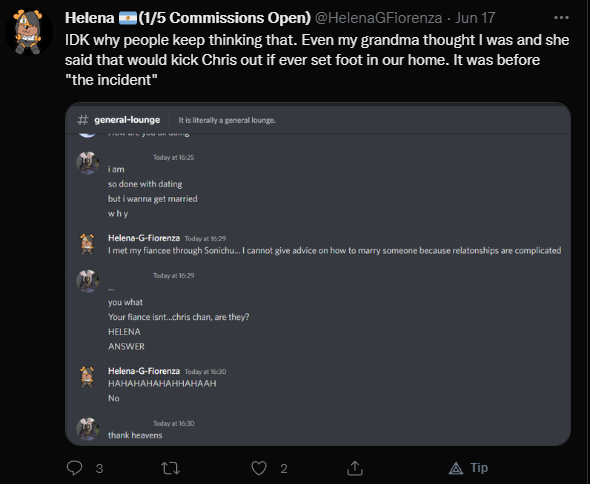Retweet this post
The width and height of the screenshot is (590, 484).
[170, 468]
